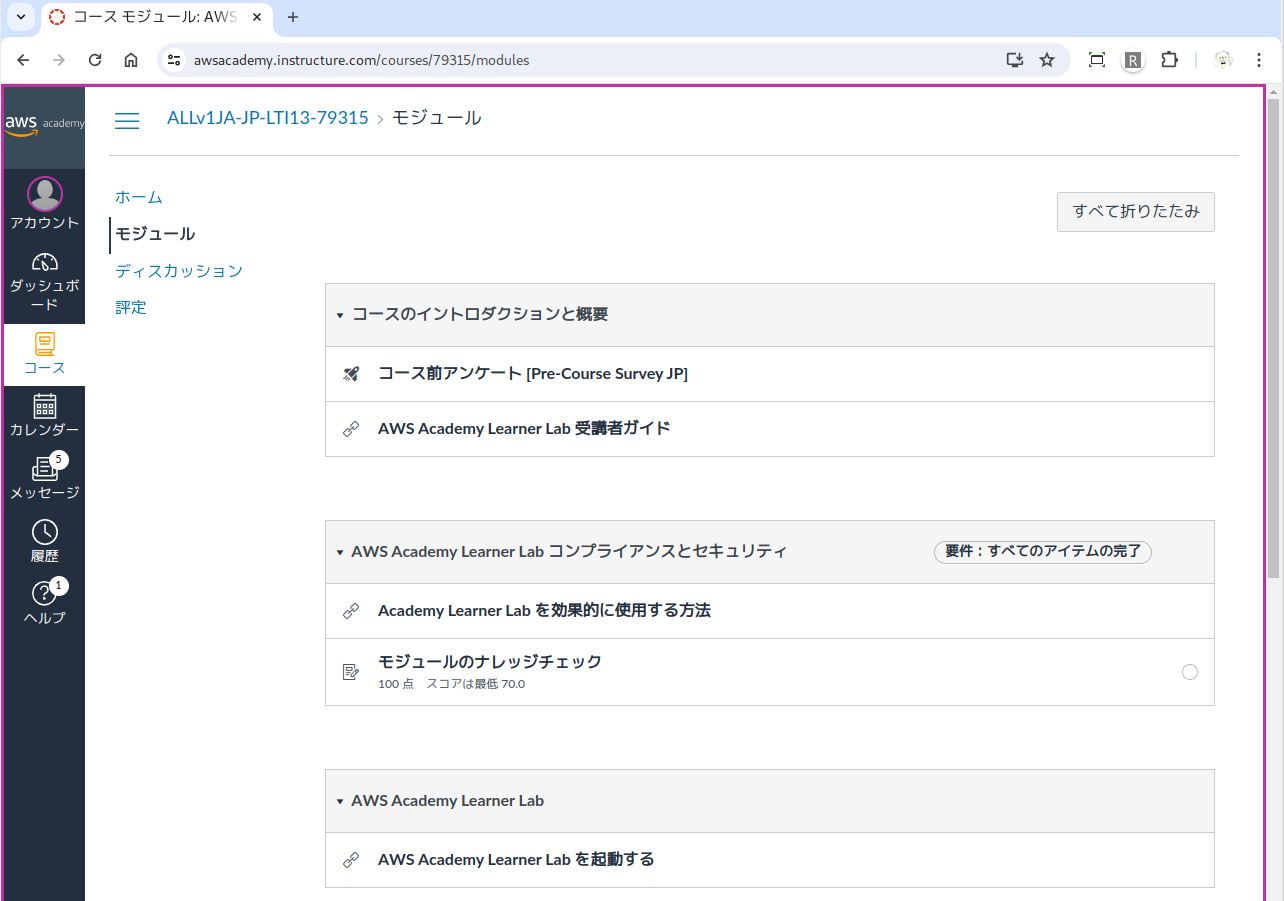Bookmark this page with the star icon
This screenshot has height=901, width=1284.
(x=1047, y=60)
